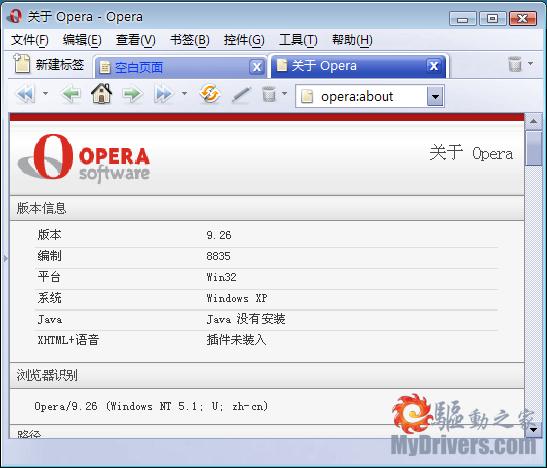Click the 系统 row label
This screenshot has height=468, width=547.
(50, 298)
